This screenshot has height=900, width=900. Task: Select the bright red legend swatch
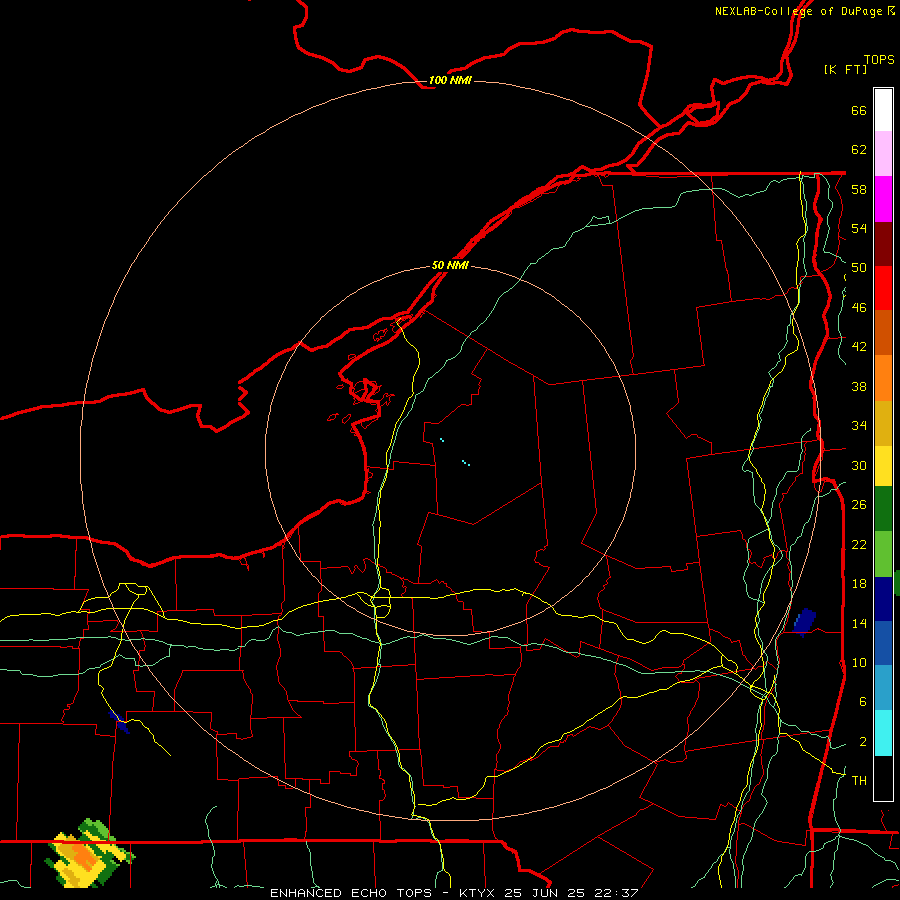click(883, 288)
